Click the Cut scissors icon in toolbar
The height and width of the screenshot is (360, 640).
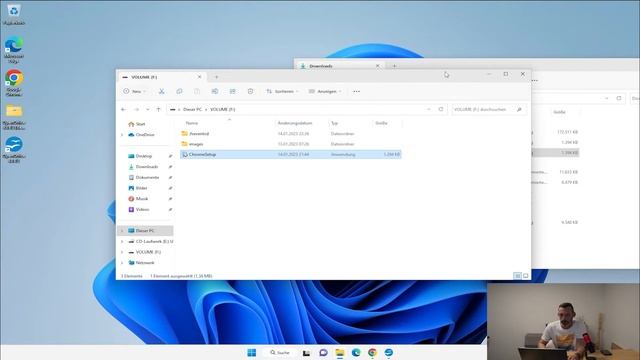tap(162, 91)
